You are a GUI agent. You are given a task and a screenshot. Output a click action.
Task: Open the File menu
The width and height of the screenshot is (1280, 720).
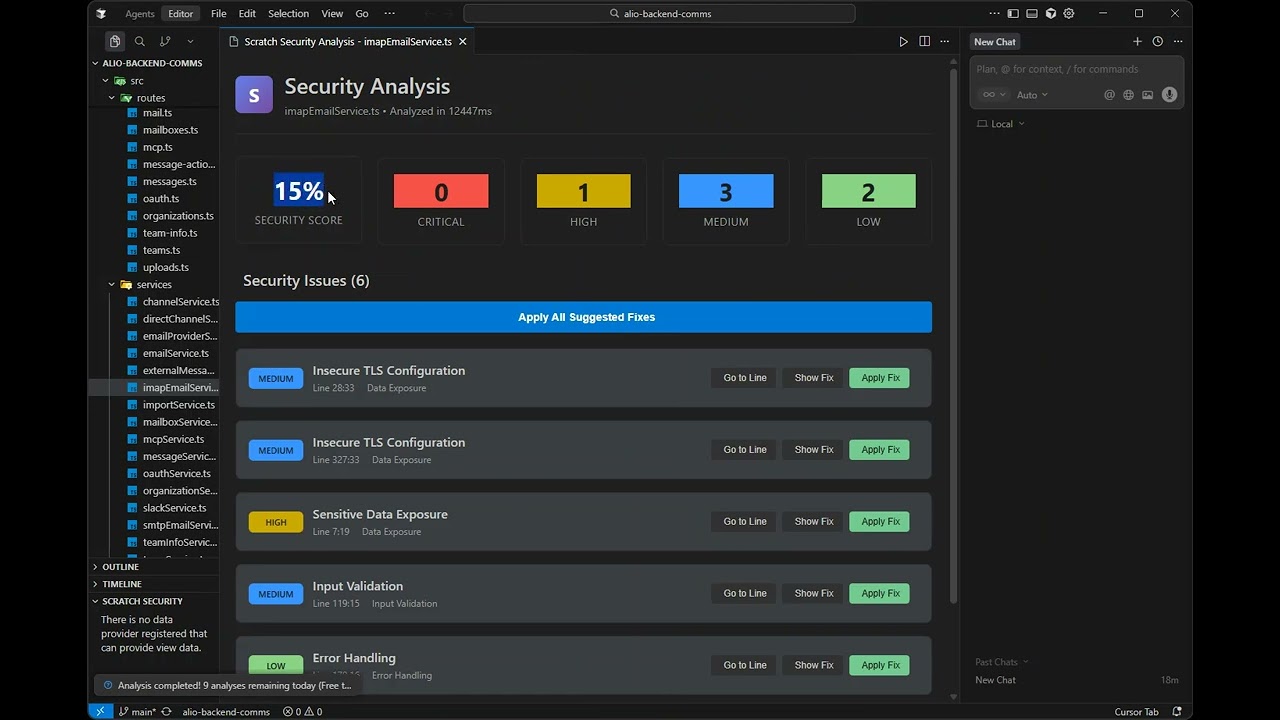[x=218, y=14]
